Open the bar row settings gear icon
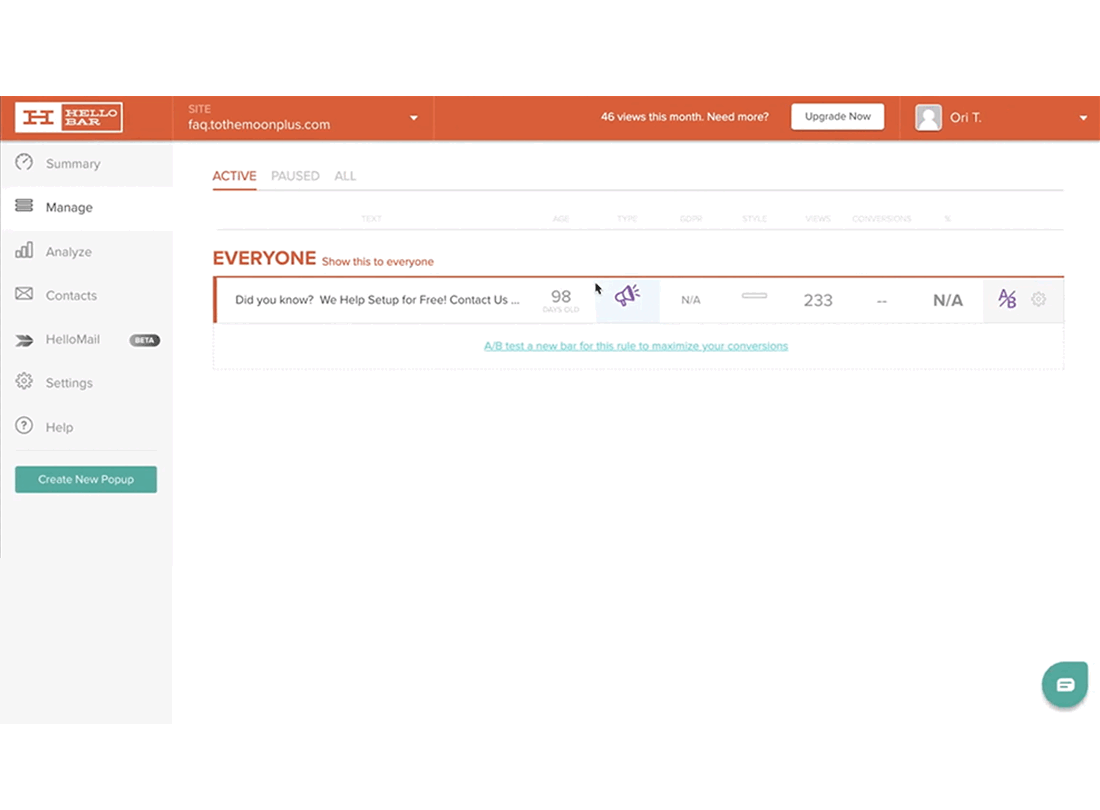Image resolution: width=1100 pixels, height=810 pixels. (1038, 299)
